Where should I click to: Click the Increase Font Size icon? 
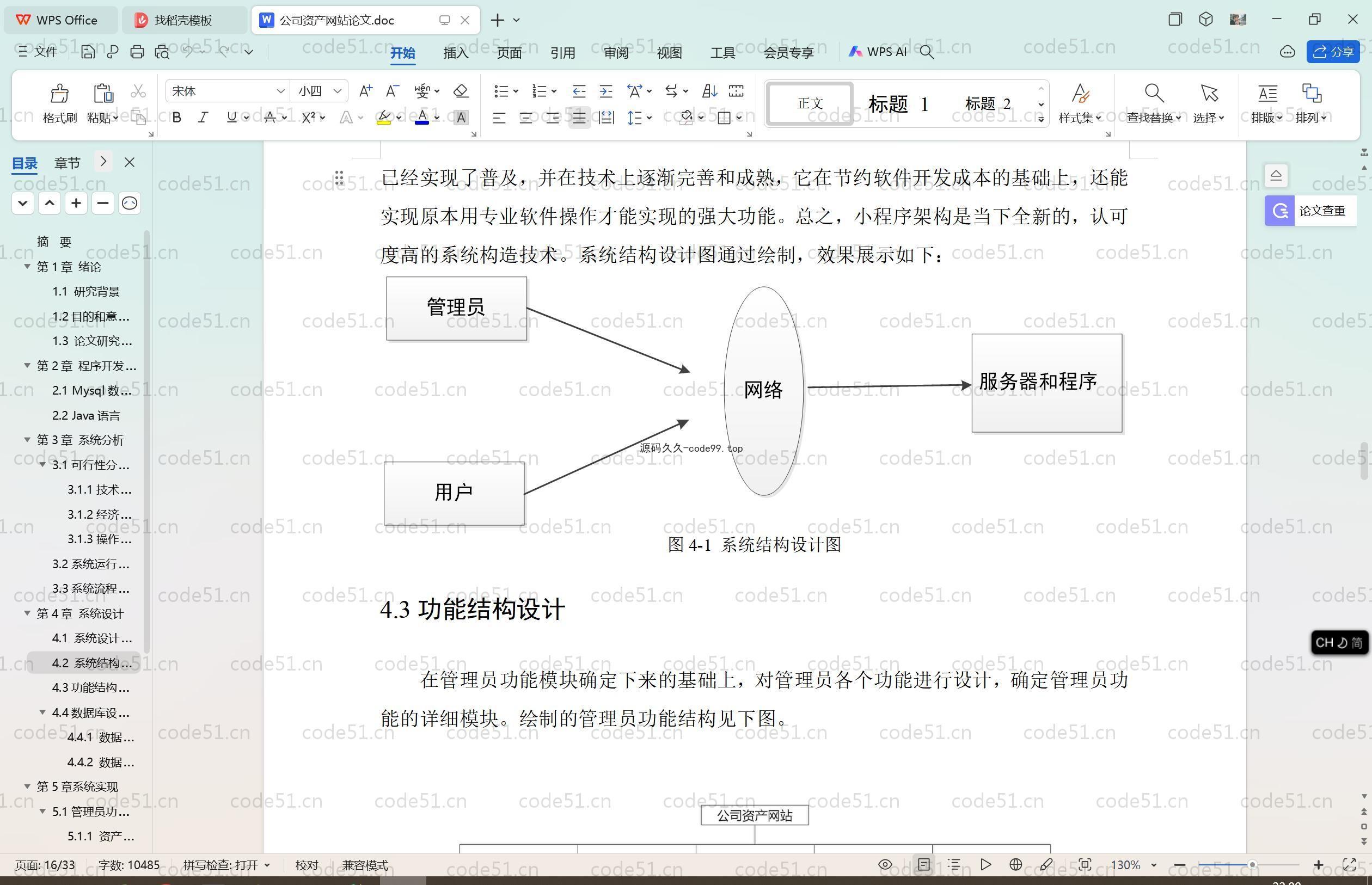365,91
